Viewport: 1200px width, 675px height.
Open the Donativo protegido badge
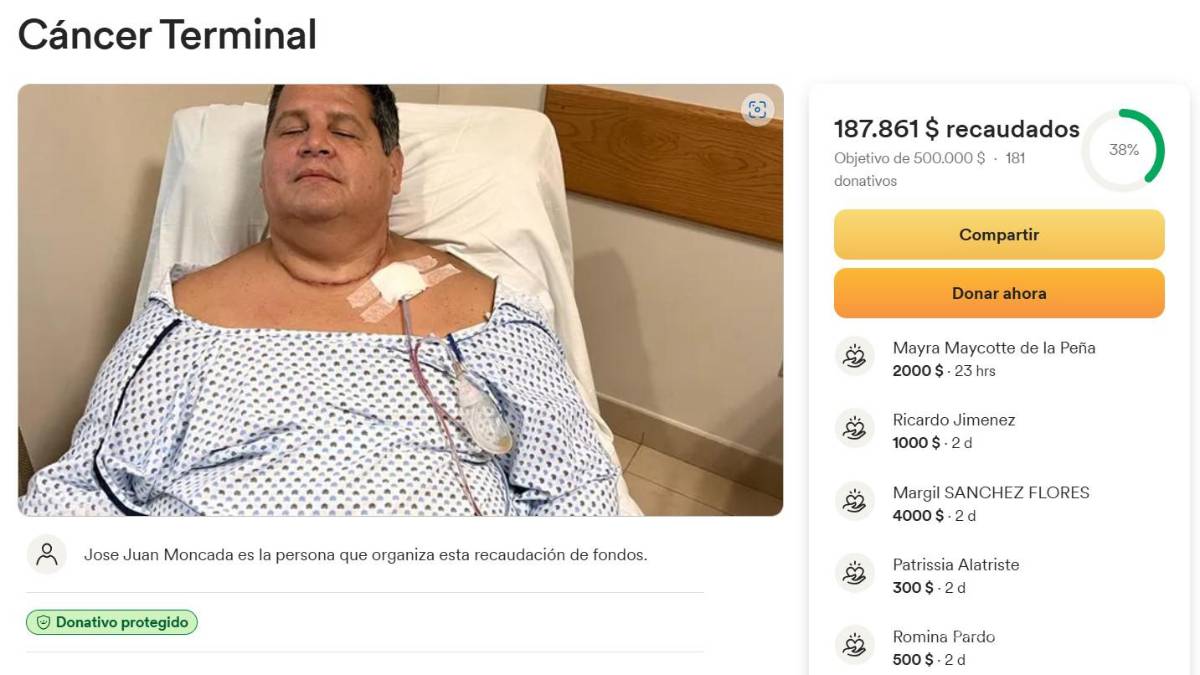pyautogui.click(x=112, y=622)
